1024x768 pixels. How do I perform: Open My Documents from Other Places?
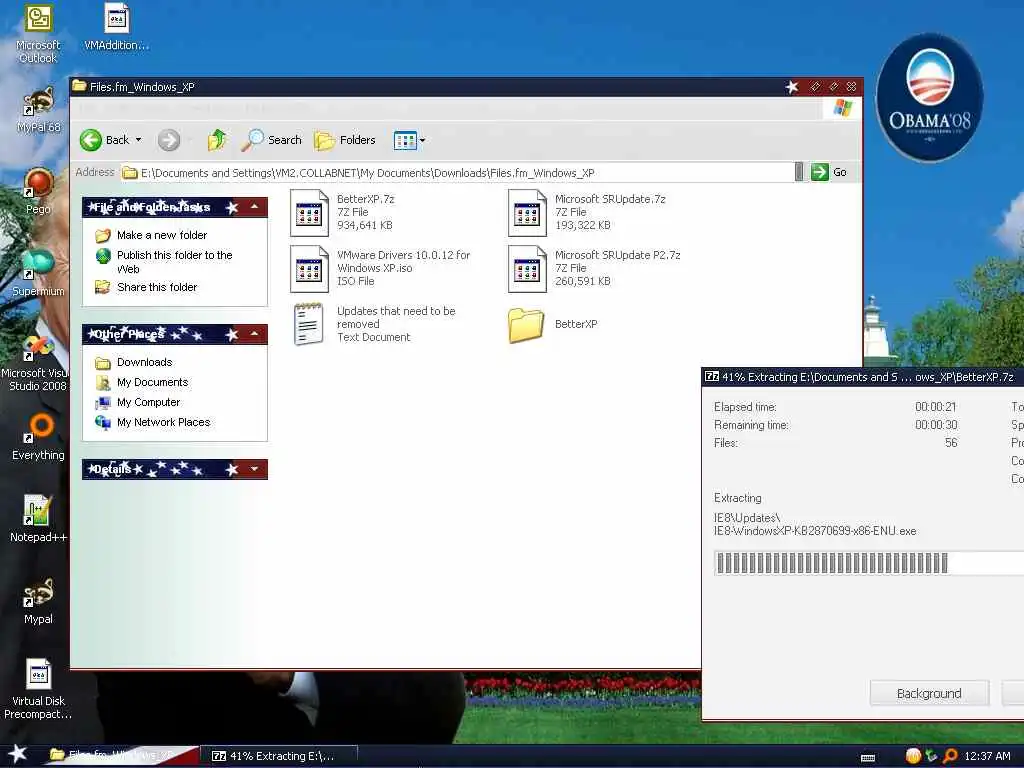pos(152,382)
